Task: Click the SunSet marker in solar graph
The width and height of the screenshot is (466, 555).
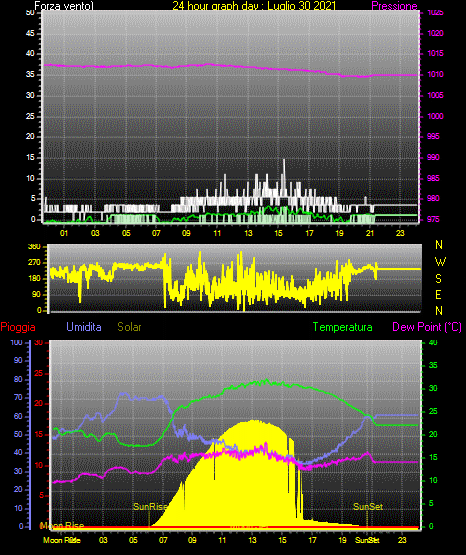Action: [368, 507]
